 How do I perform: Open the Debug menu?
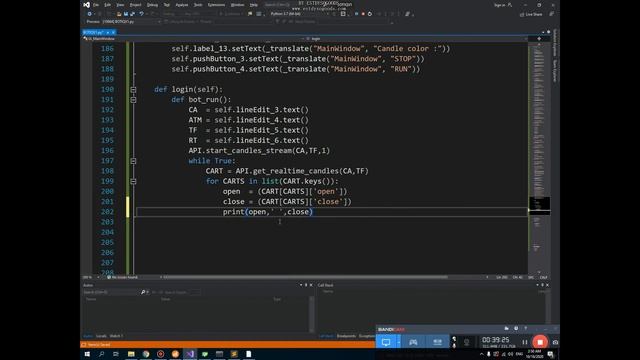click(x=152, y=5)
